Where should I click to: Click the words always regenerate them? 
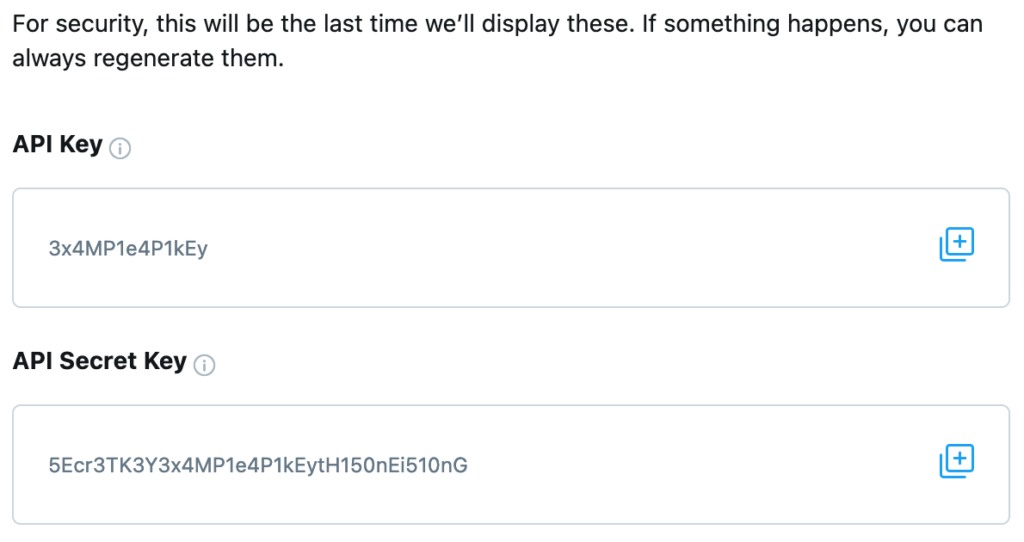tap(148, 59)
